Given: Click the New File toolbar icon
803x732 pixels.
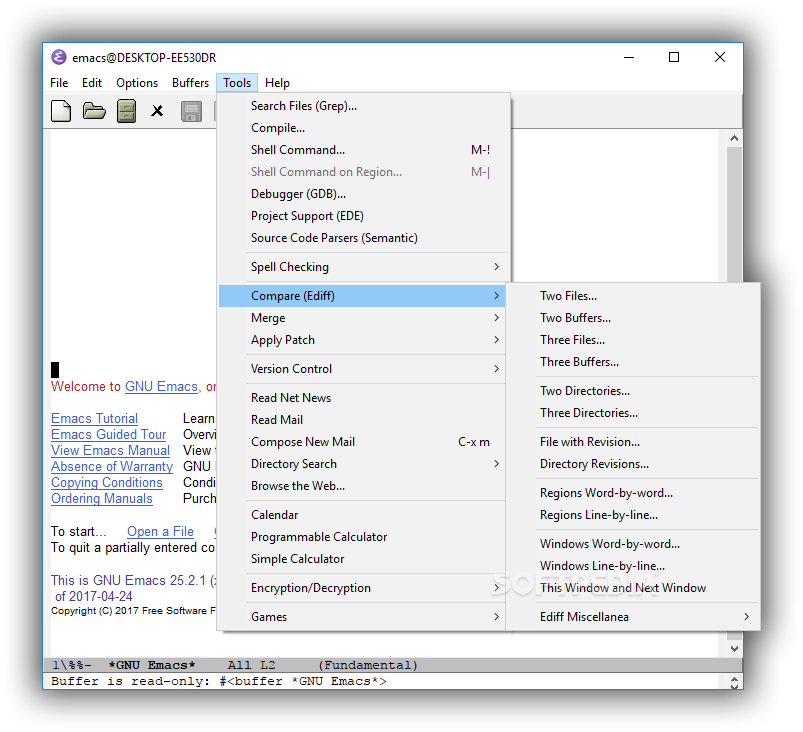Looking at the screenshot, I should coord(61,111).
